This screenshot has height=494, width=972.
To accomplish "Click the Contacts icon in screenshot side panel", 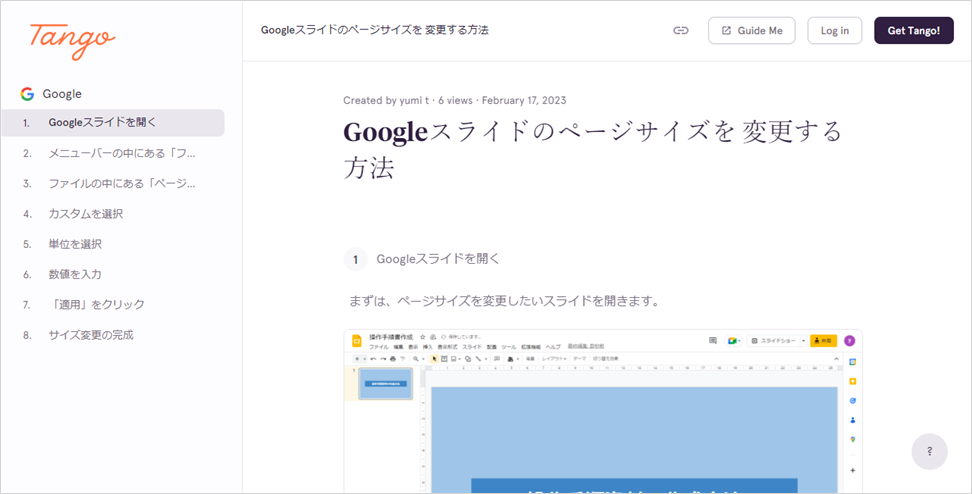I will (x=852, y=420).
